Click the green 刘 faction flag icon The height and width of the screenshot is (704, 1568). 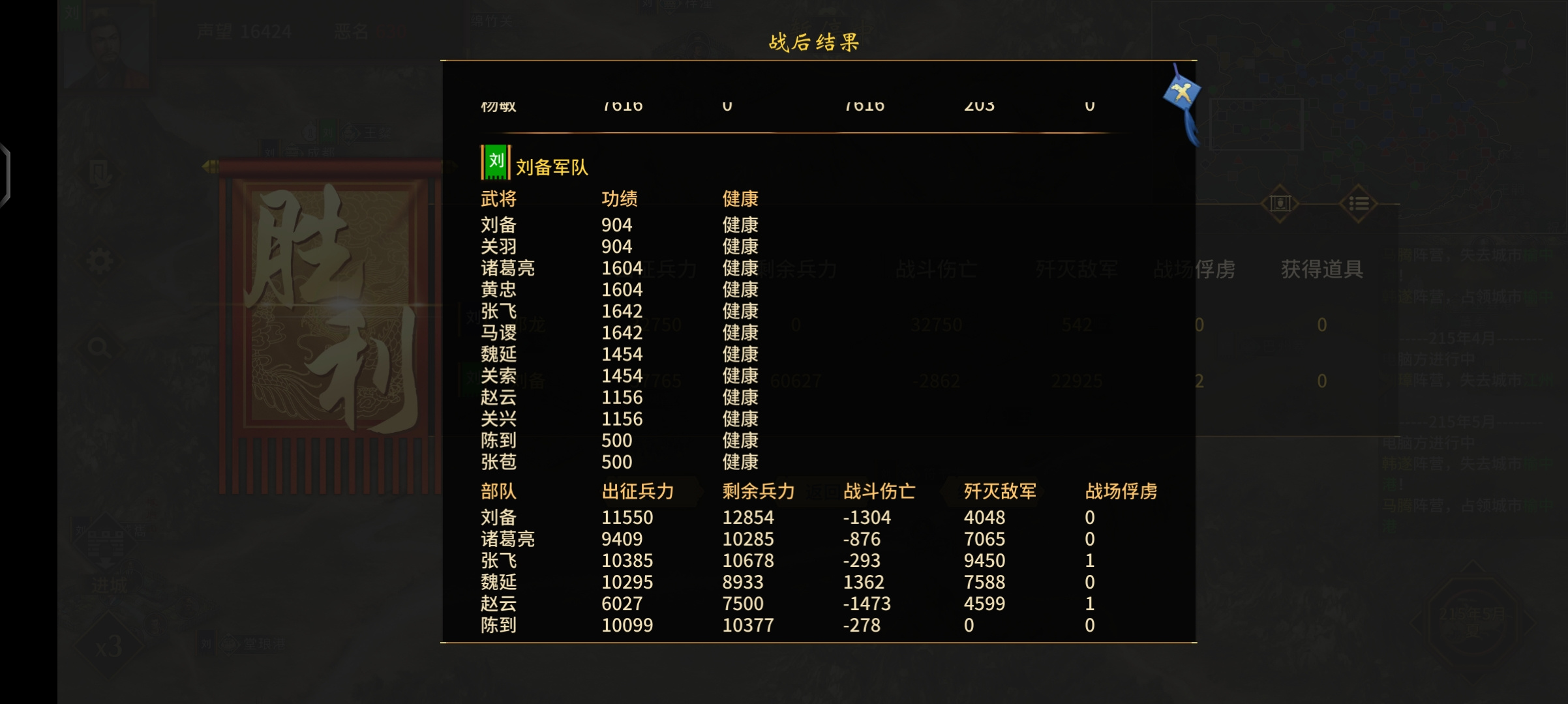click(x=496, y=162)
